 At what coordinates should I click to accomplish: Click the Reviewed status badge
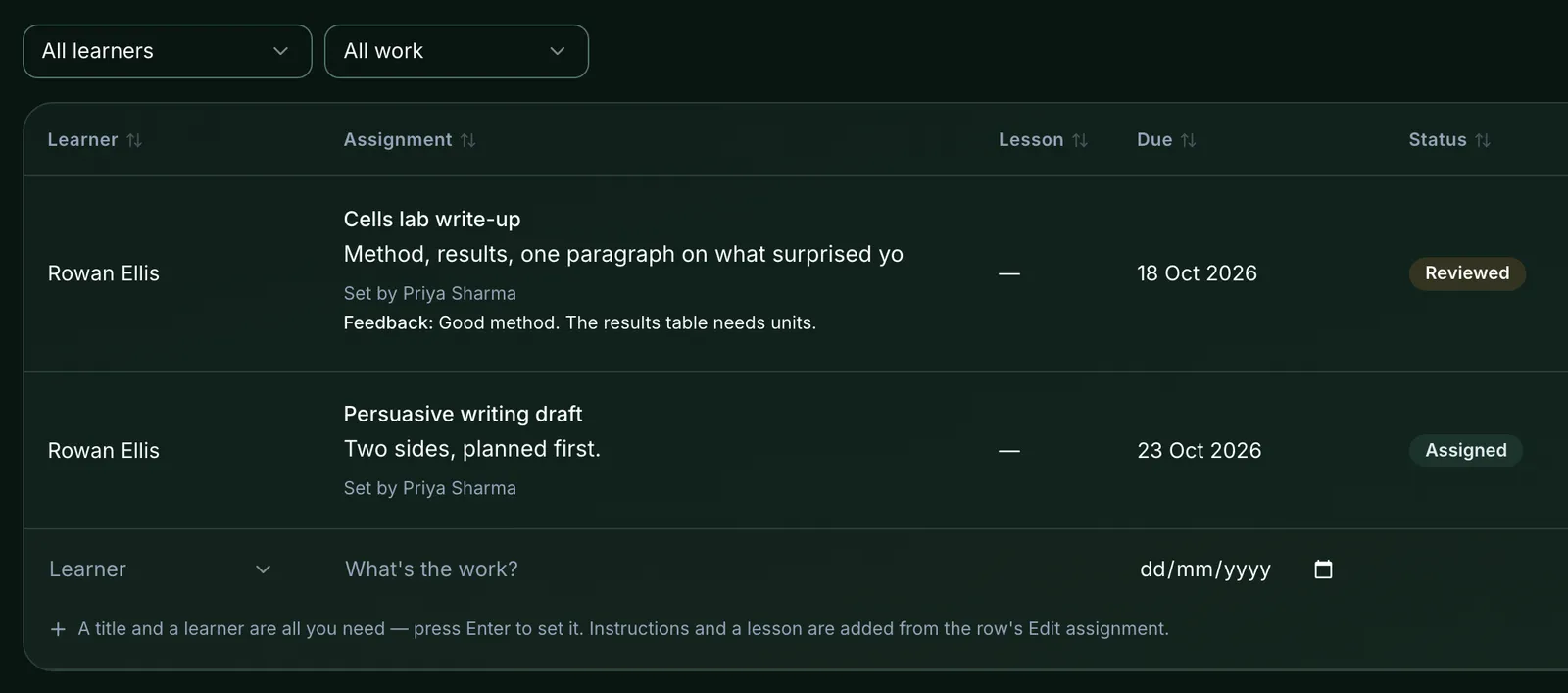coord(1467,273)
